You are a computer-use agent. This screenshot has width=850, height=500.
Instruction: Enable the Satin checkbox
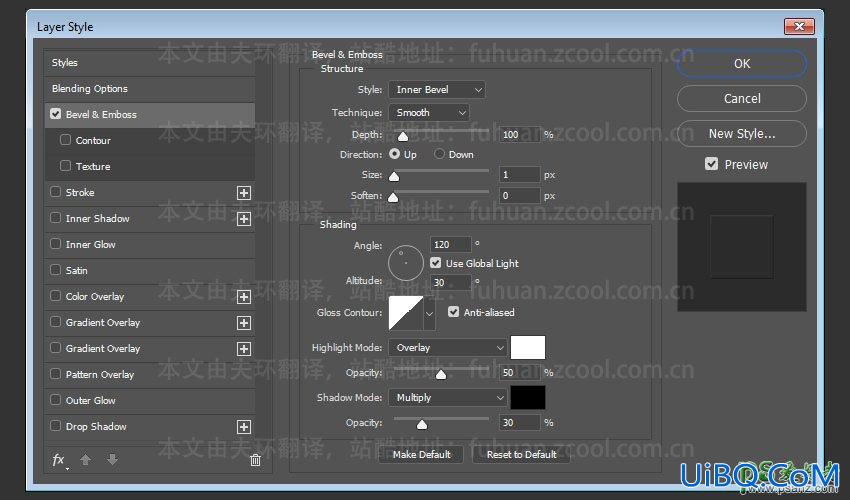click(x=55, y=270)
